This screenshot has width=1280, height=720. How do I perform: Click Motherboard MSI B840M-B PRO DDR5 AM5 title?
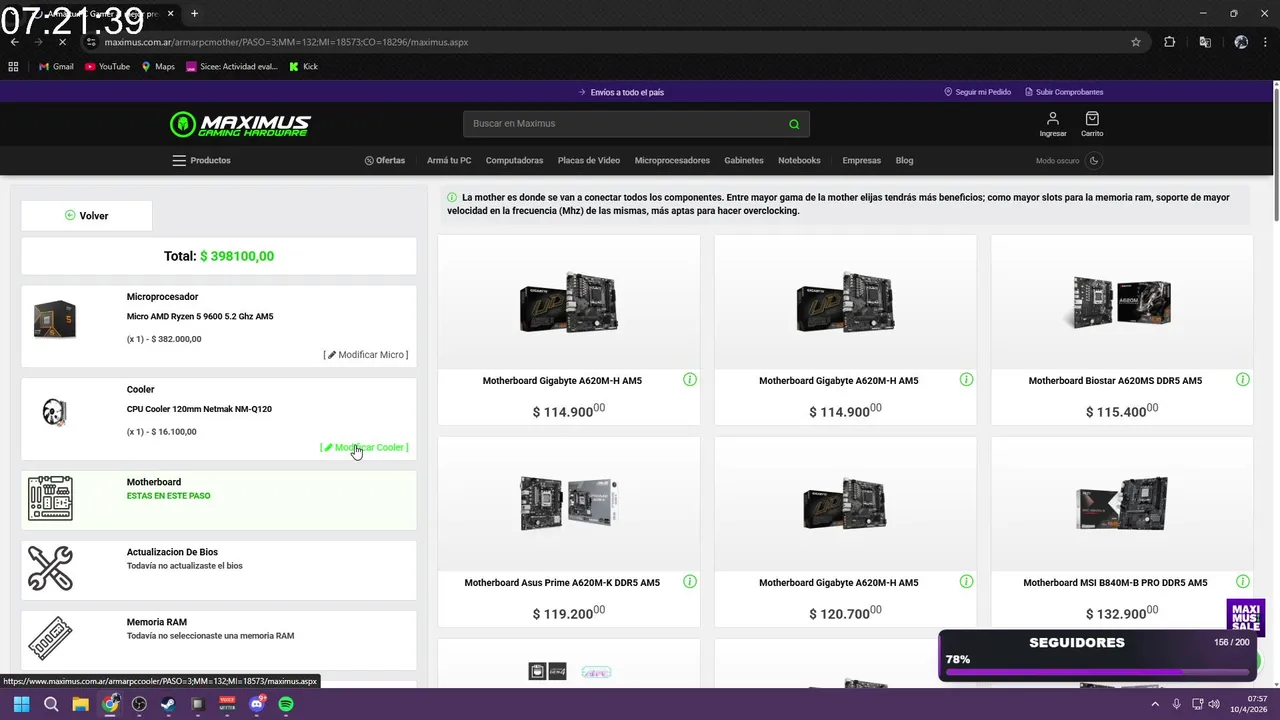tap(1115, 583)
